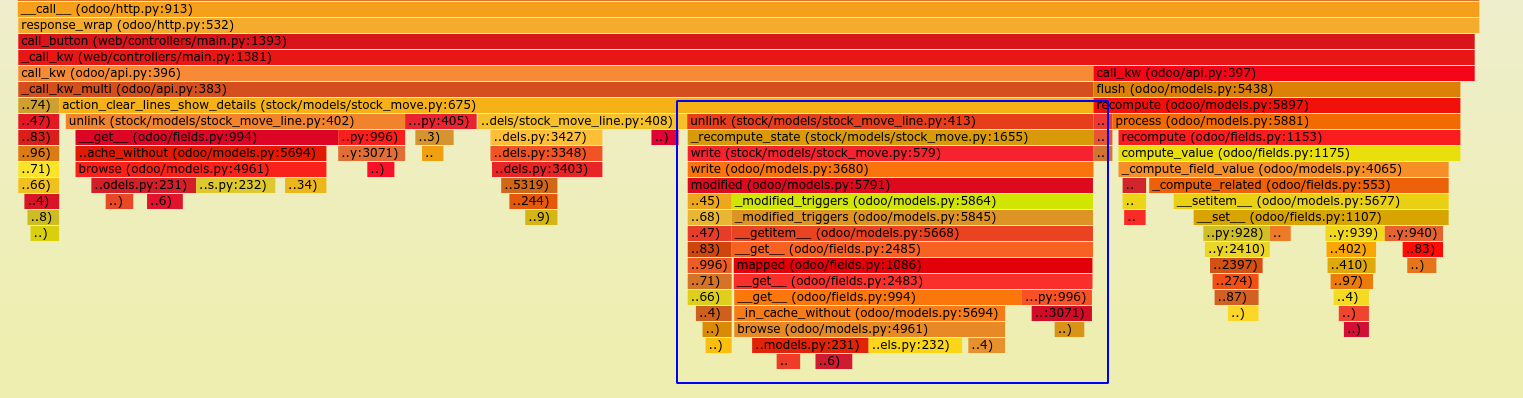Click the ..34) frame

[306, 185]
